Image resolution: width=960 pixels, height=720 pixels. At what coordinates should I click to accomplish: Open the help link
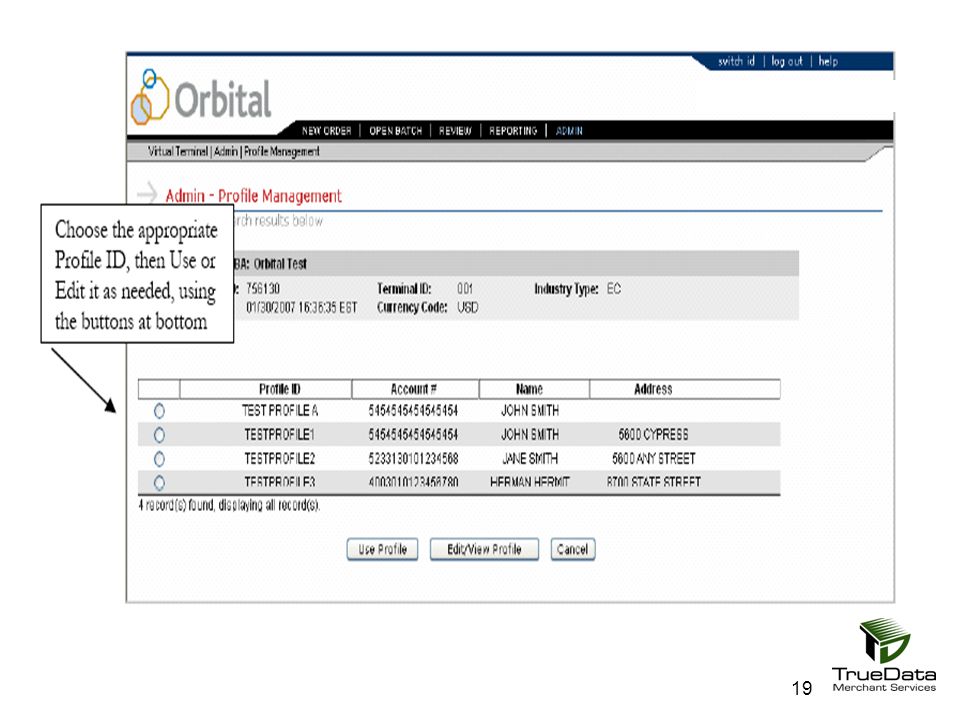pyautogui.click(x=828, y=61)
